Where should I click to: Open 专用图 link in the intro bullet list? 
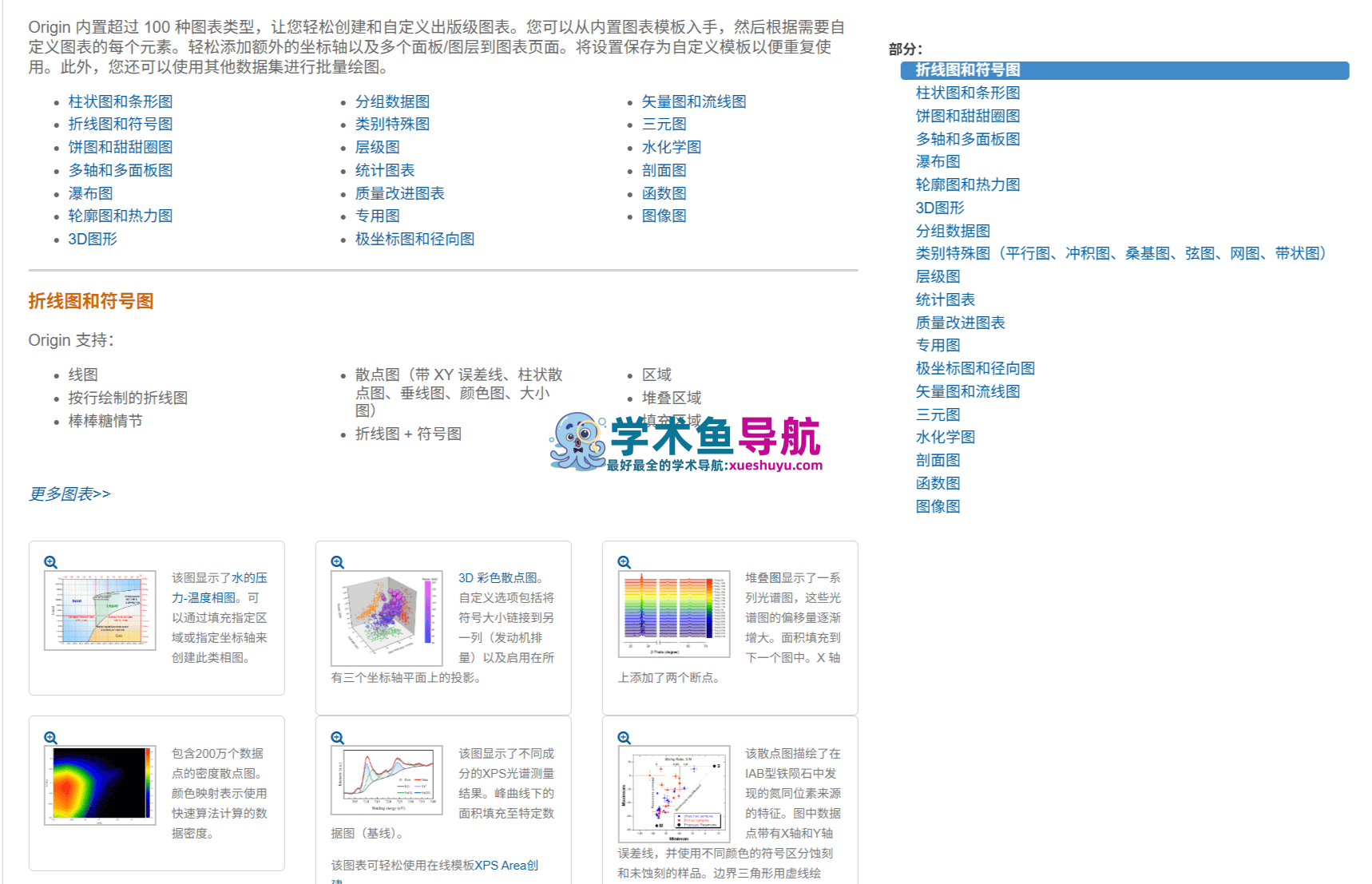pos(378,216)
